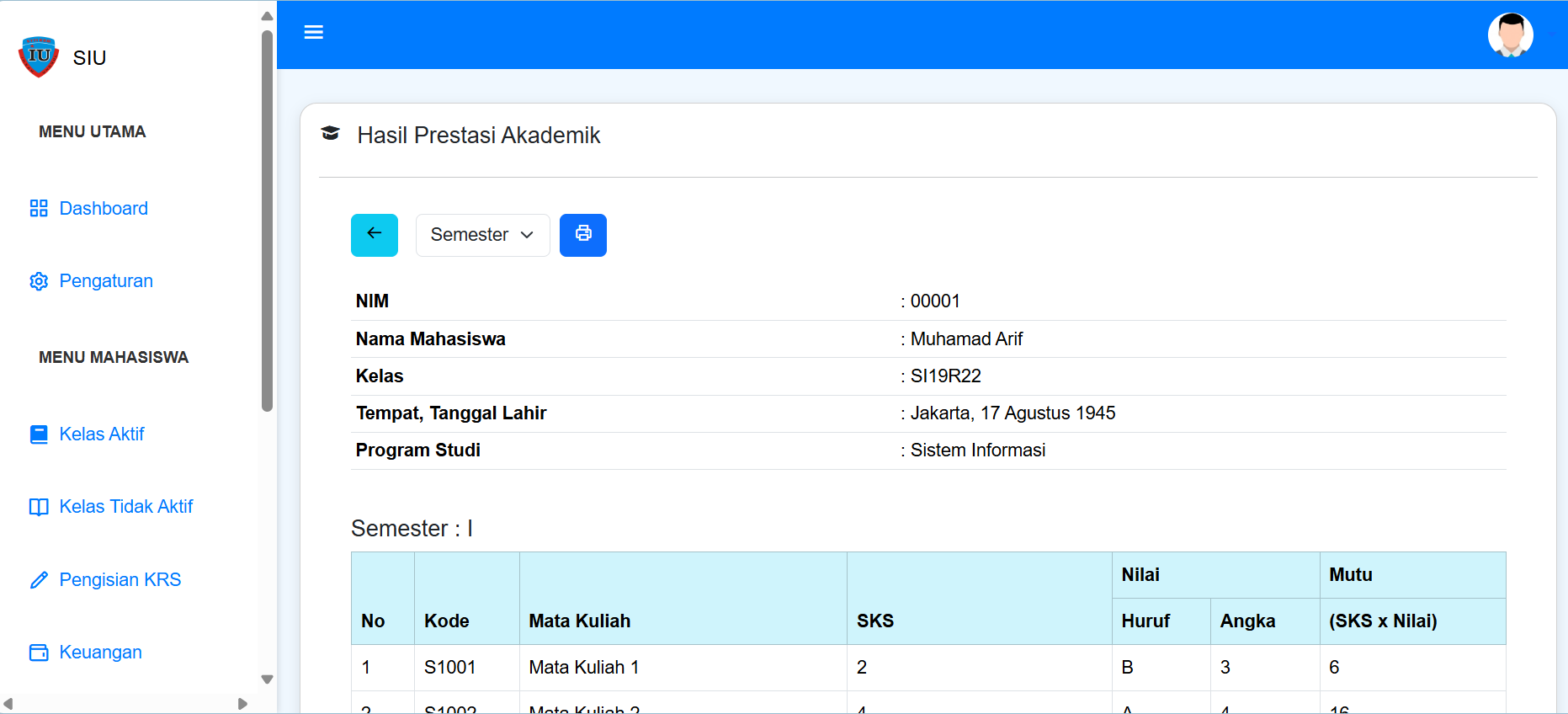The image size is (1568, 714).
Task: Select Pengisian KRS menu item
Action: pos(120,580)
